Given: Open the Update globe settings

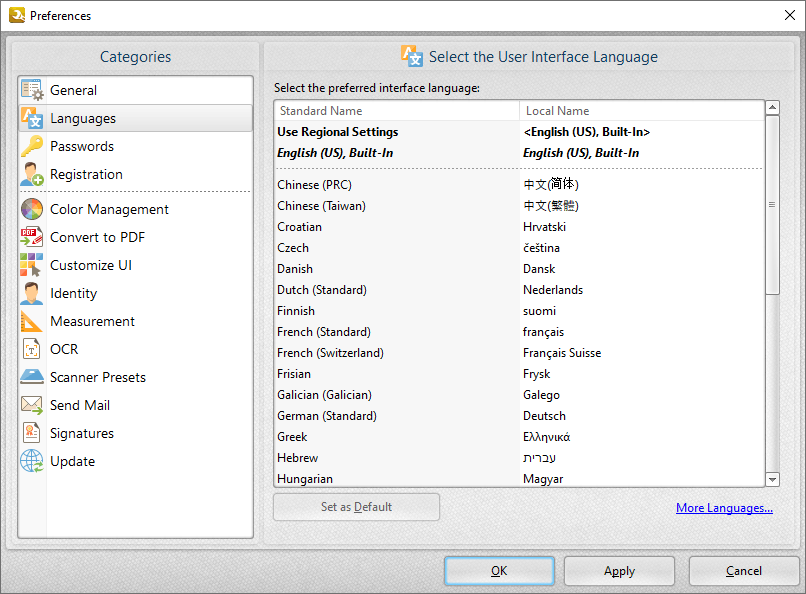Looking at the screenshot, I should [x=71, y=461].
